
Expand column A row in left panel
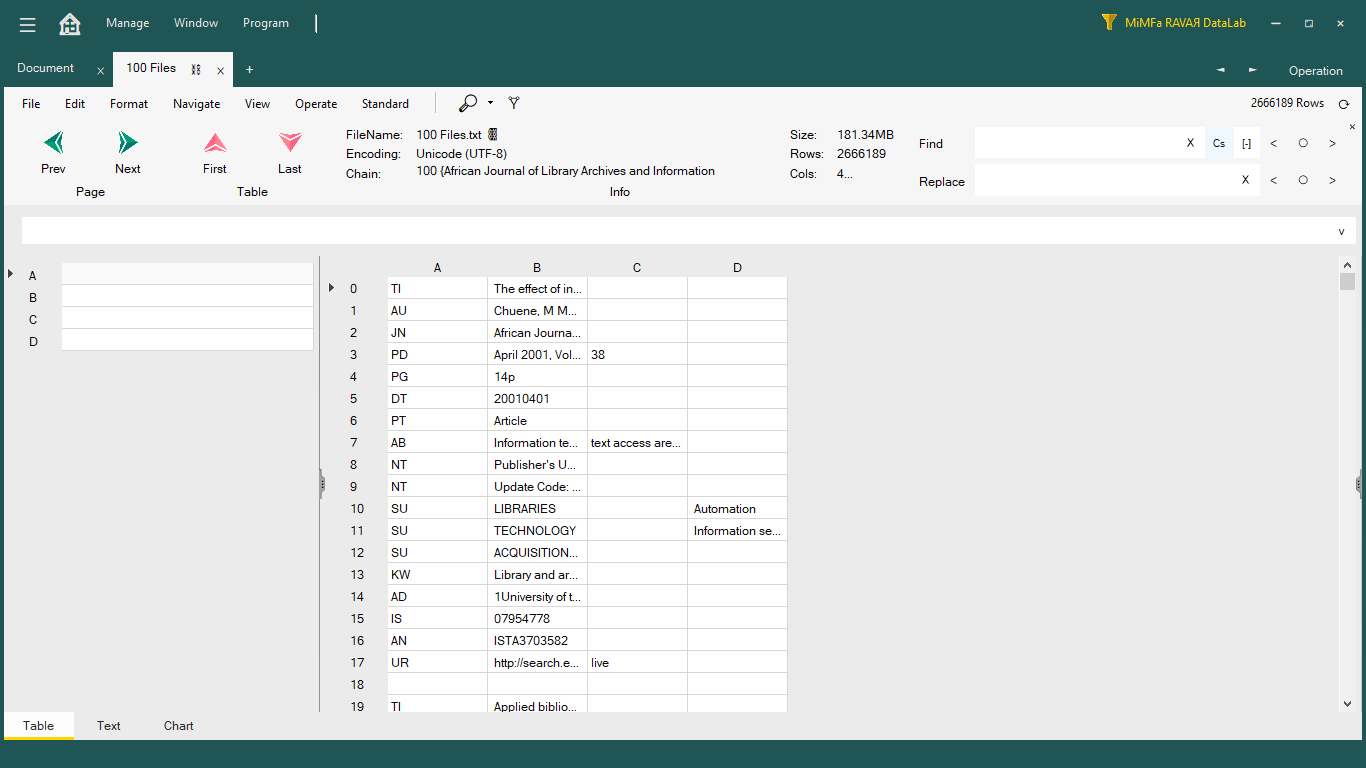pos(10,274)
